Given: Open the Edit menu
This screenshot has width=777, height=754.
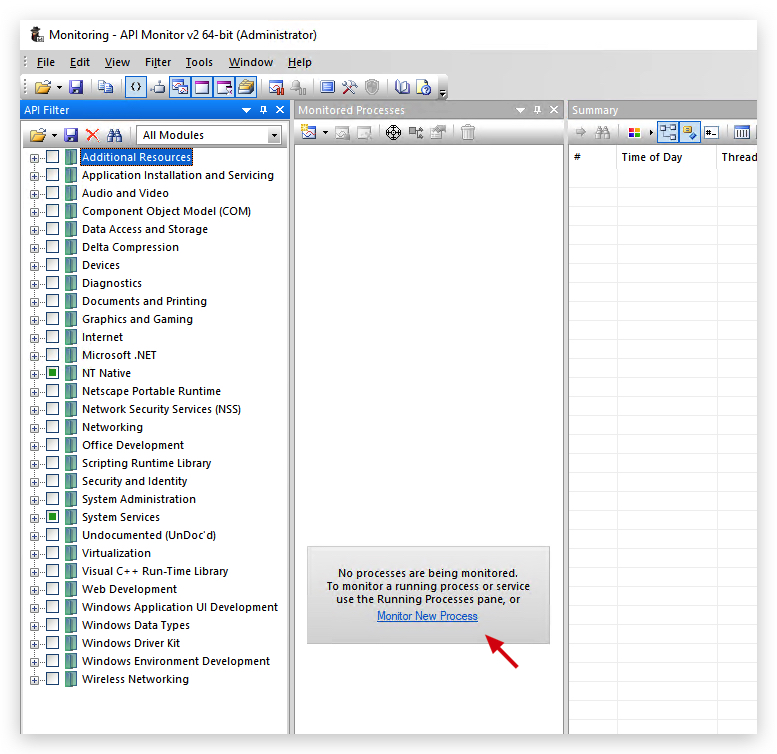Looking at the screenshot, I should pyautogui.click(x=80, y=62).
